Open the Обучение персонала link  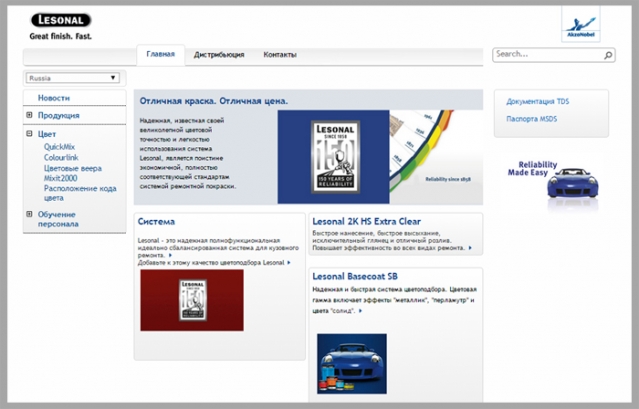58,219
